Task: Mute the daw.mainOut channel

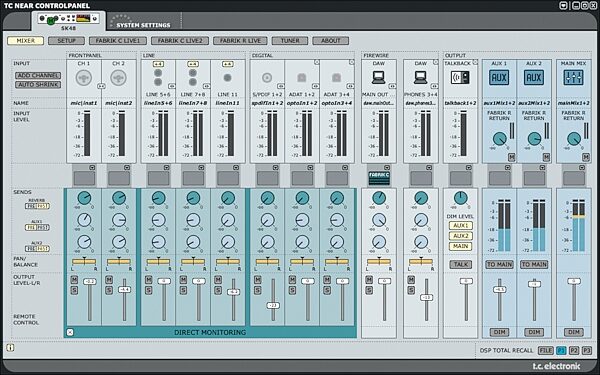Action: 369,280
